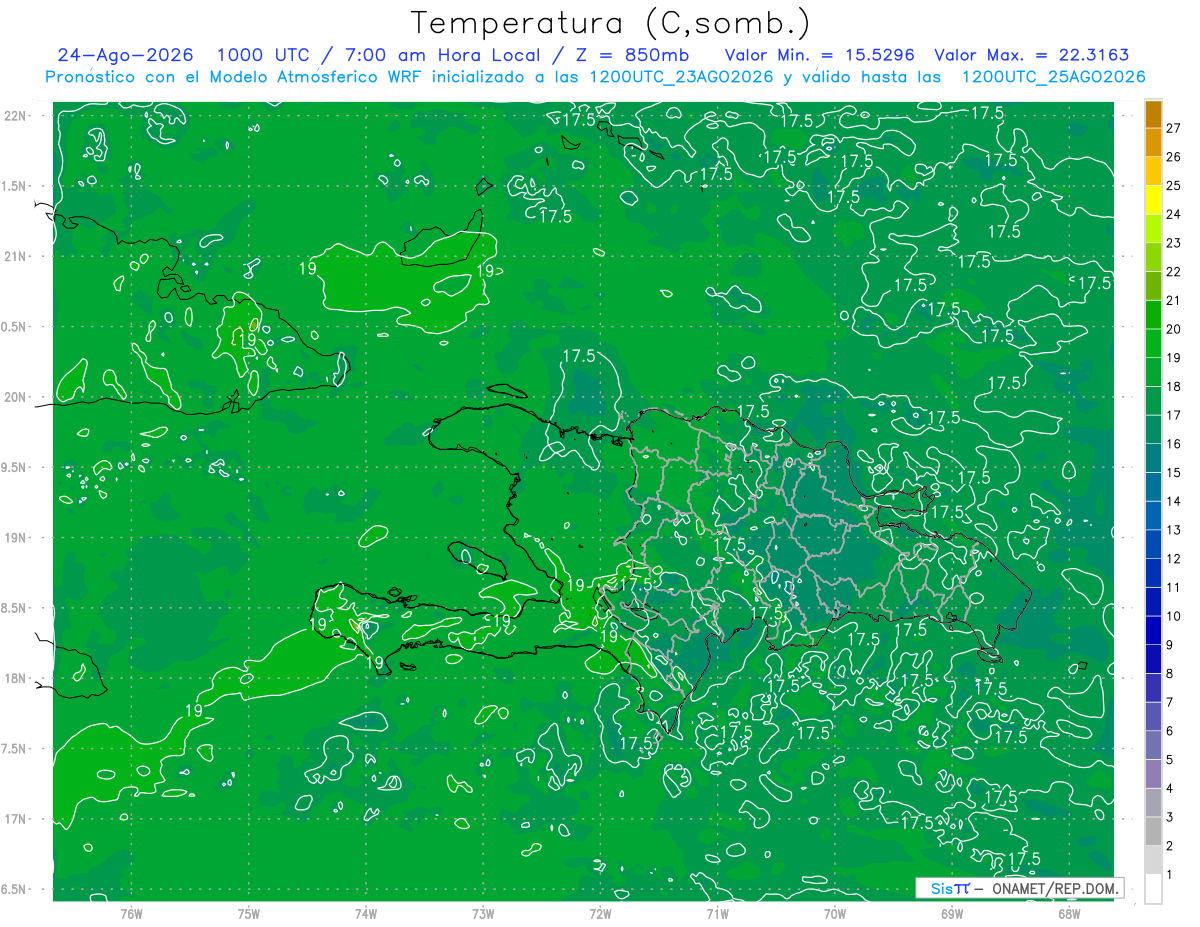Click the color bar label '15'
The height and width of the screenshot is (927, 1200).
click(1174, 472)
